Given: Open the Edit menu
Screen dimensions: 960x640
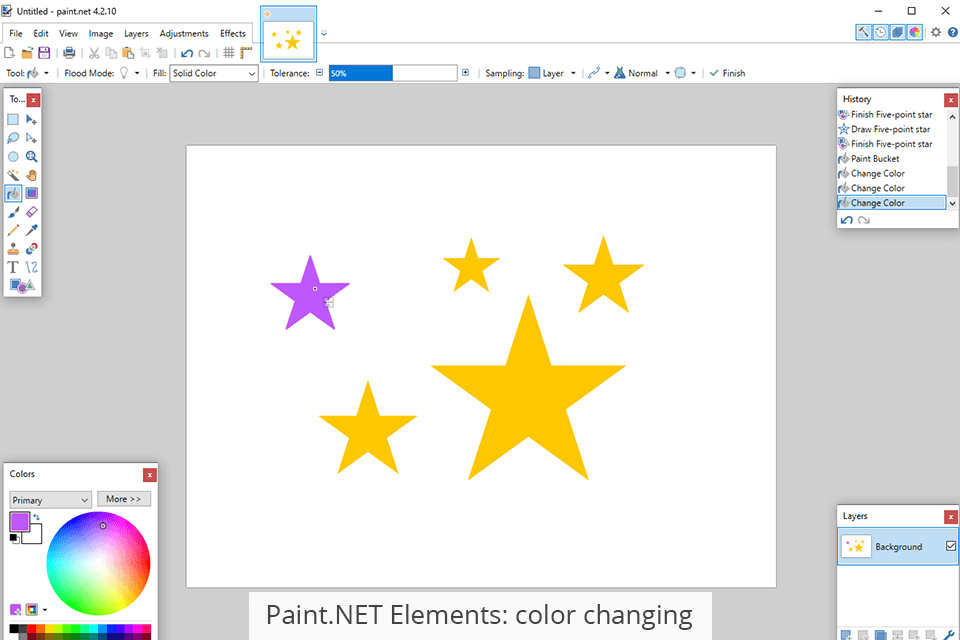Looking at the screenshot, I should [x=41, y=34].
